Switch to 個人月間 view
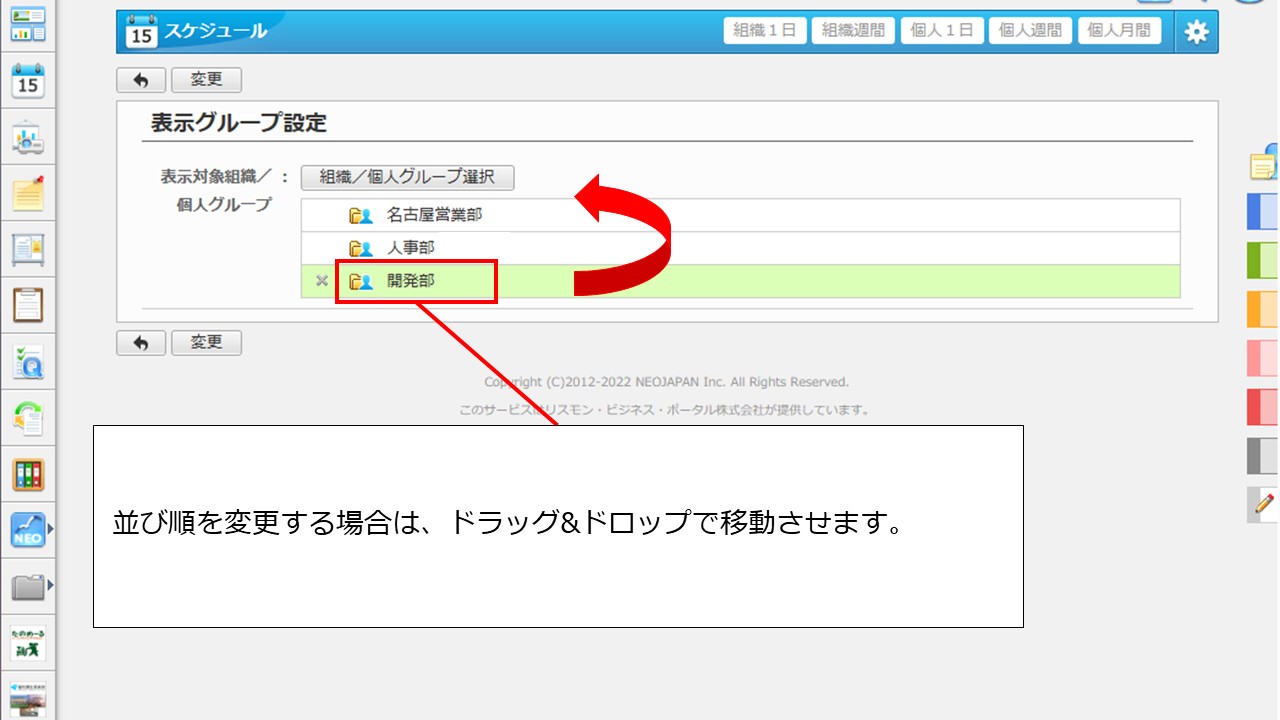The image size is (1280, 720). coord(1119,31)
